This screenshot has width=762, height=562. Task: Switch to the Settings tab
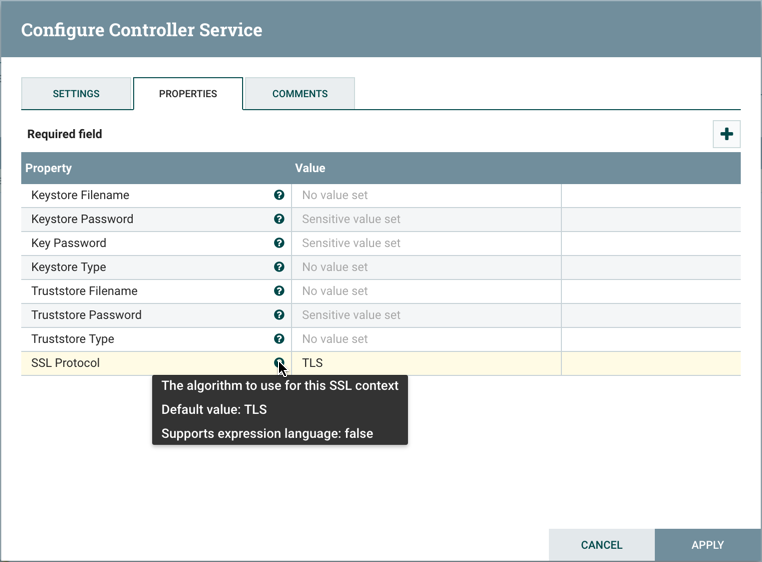tap(76, 94)
